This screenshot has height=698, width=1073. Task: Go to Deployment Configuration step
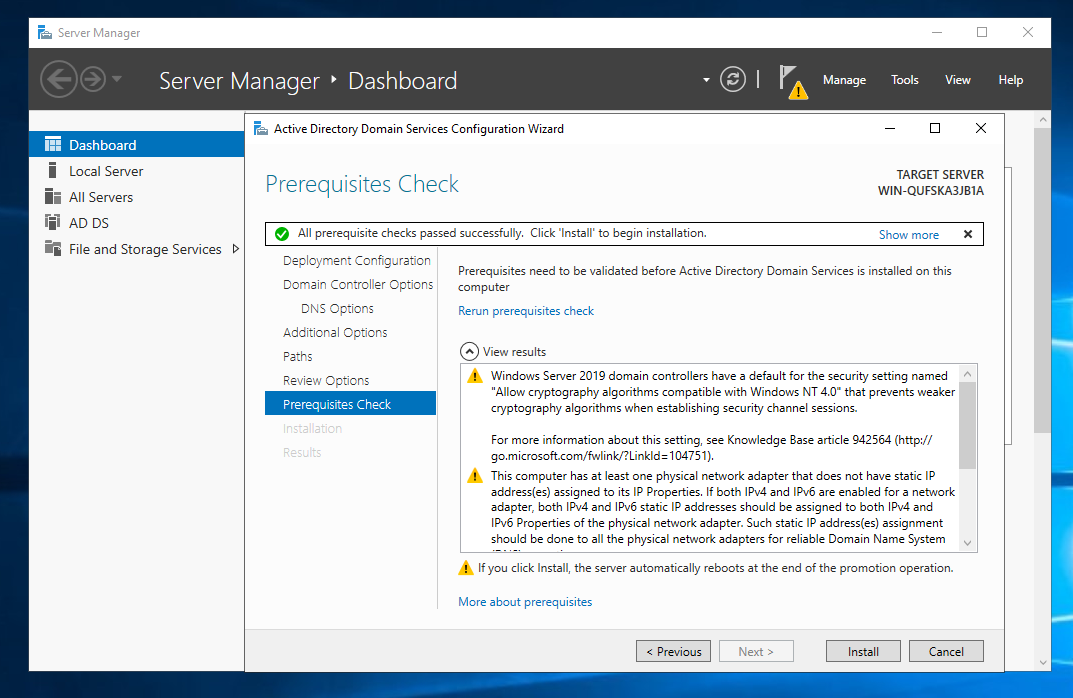coord(357,261)
